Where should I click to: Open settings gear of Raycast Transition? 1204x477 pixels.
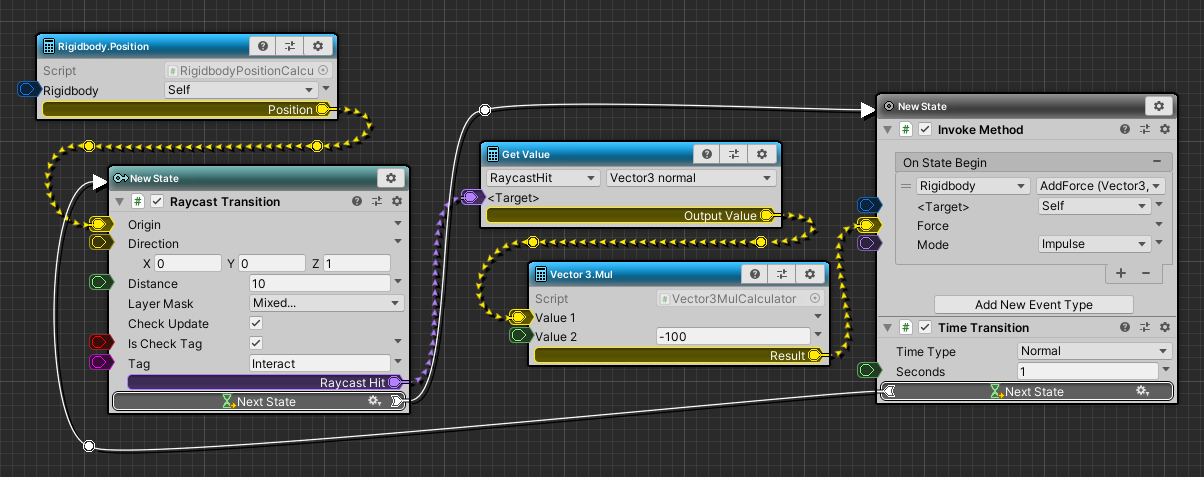click(397, 201)
